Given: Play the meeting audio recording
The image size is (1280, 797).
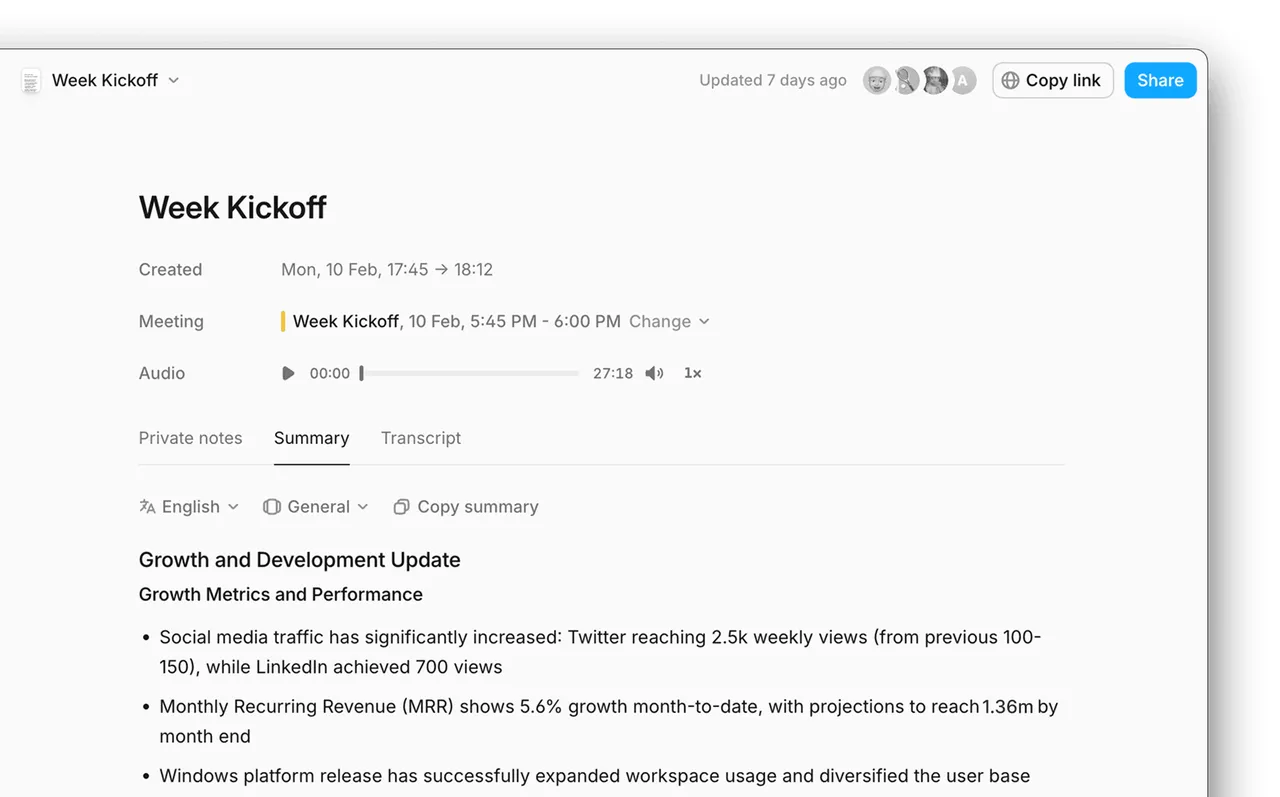Looking at the screenshot, I should (x=288, y=373).
